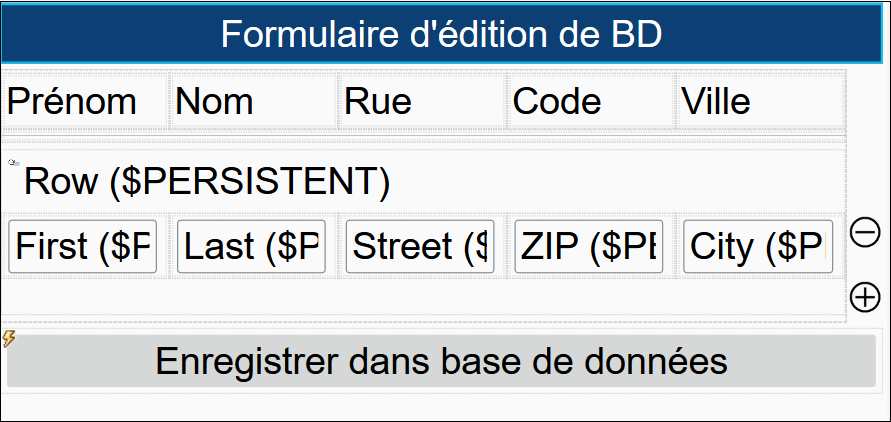
Task: Select the Street input field
Action: point(420,246)
